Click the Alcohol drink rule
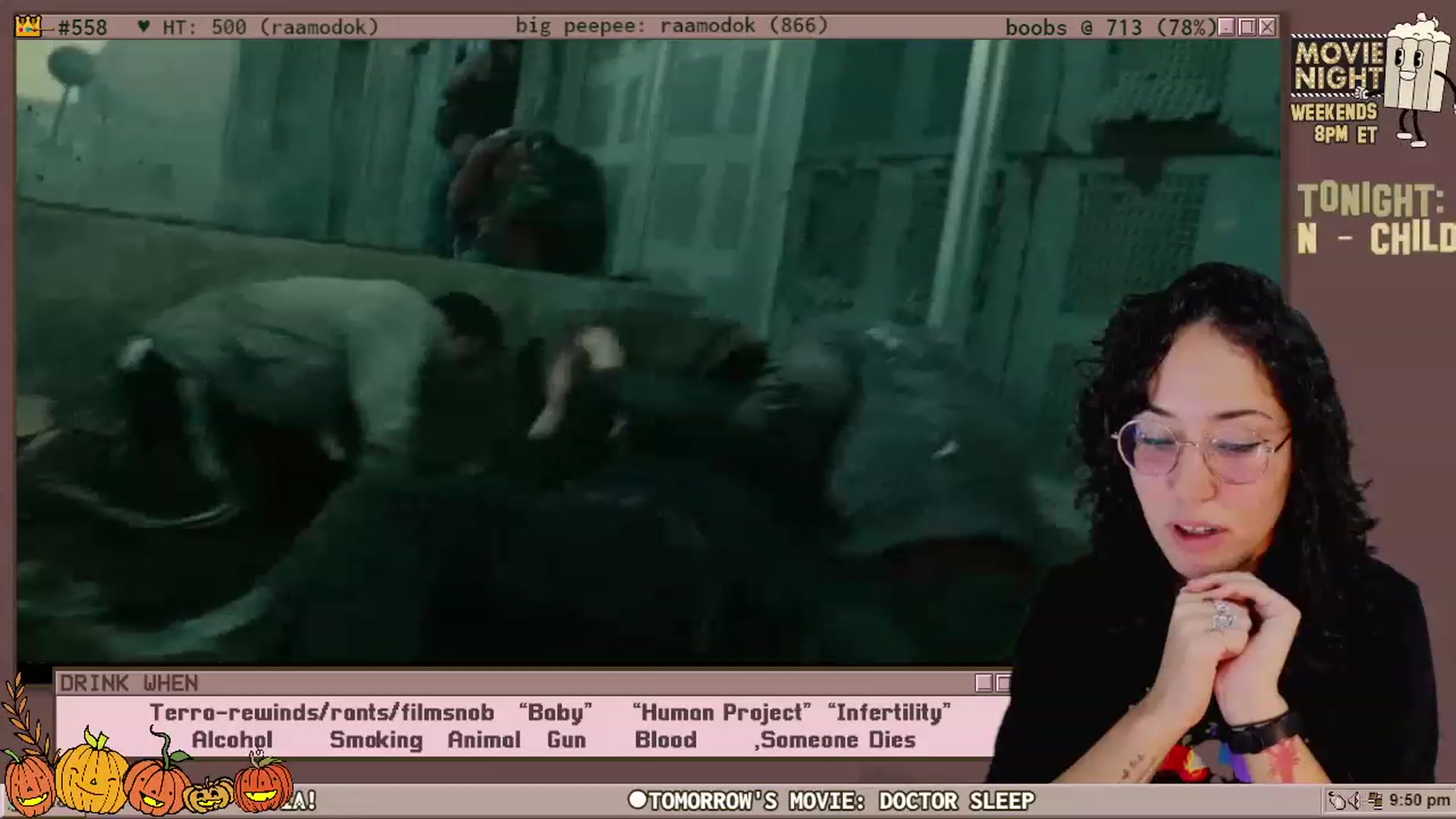This screenshot has height=819, width=1456. (232, 739)
